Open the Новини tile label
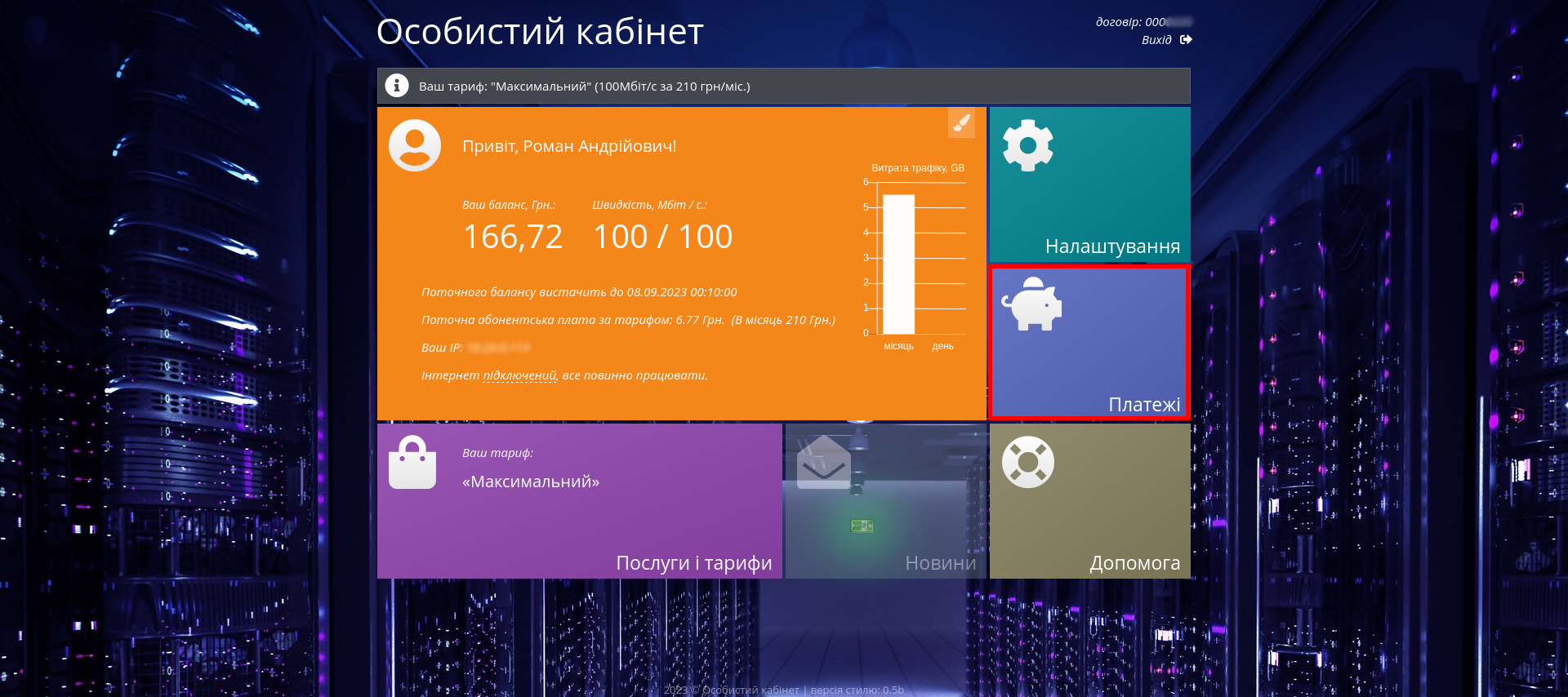The image size is (1568, 697). [x=940, y=563]
